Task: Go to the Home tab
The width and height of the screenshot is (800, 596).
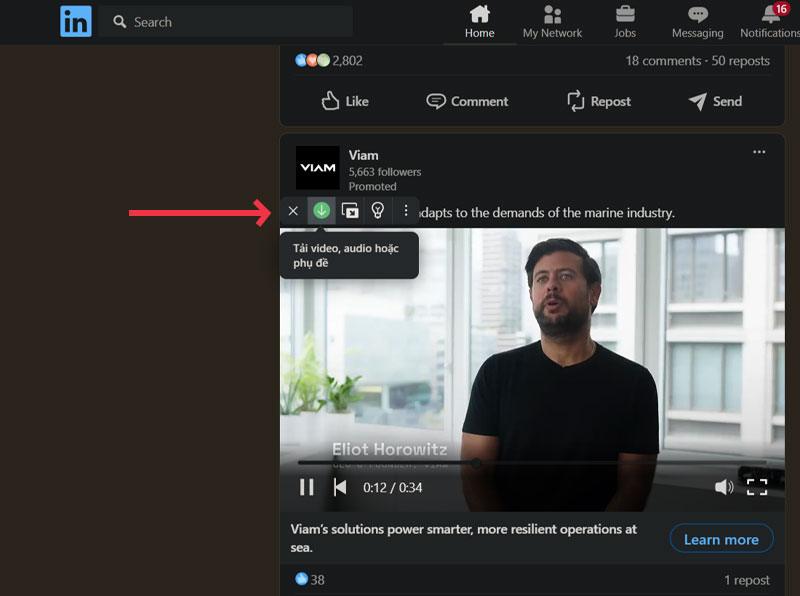Action: click(x=480, y=22)
